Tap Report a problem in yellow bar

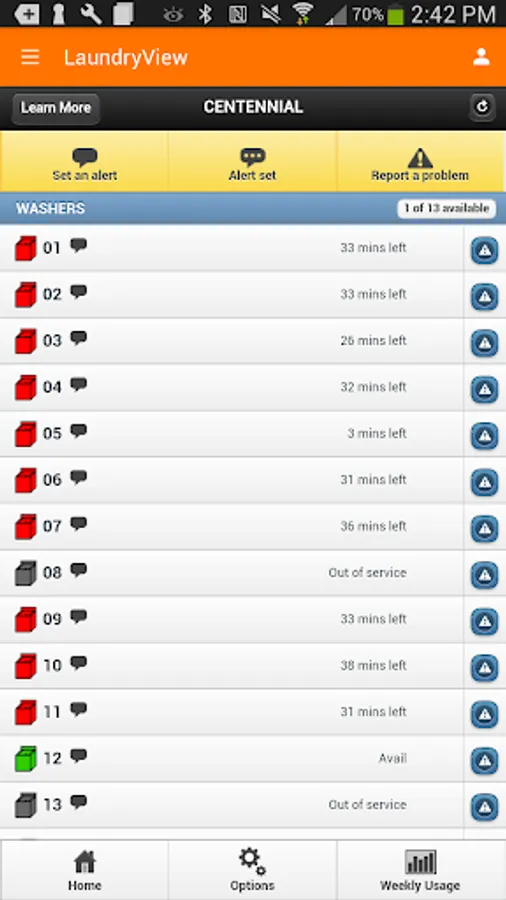(420, 163)
